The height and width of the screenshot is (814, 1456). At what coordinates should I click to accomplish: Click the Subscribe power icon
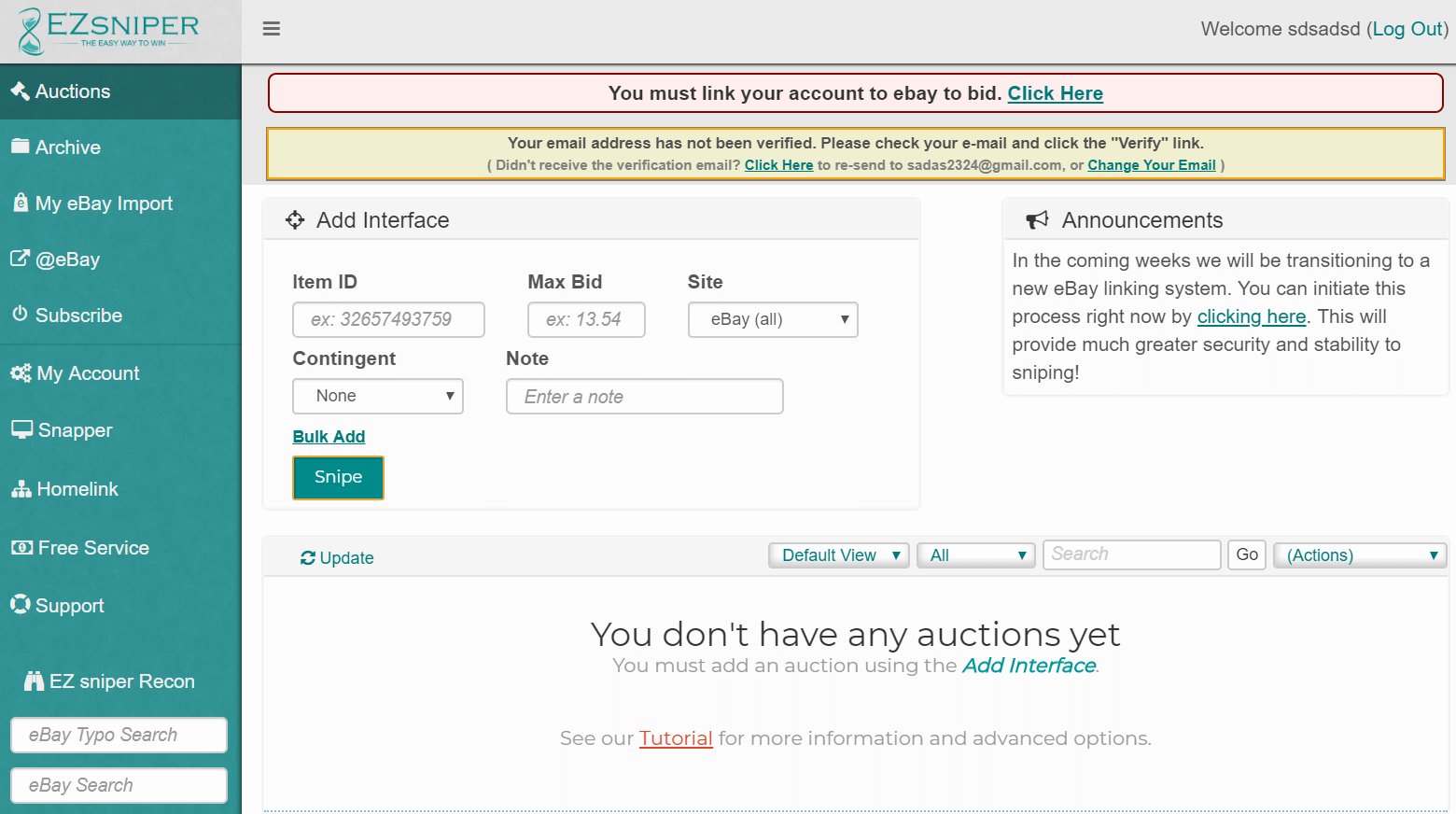point(20,314)
